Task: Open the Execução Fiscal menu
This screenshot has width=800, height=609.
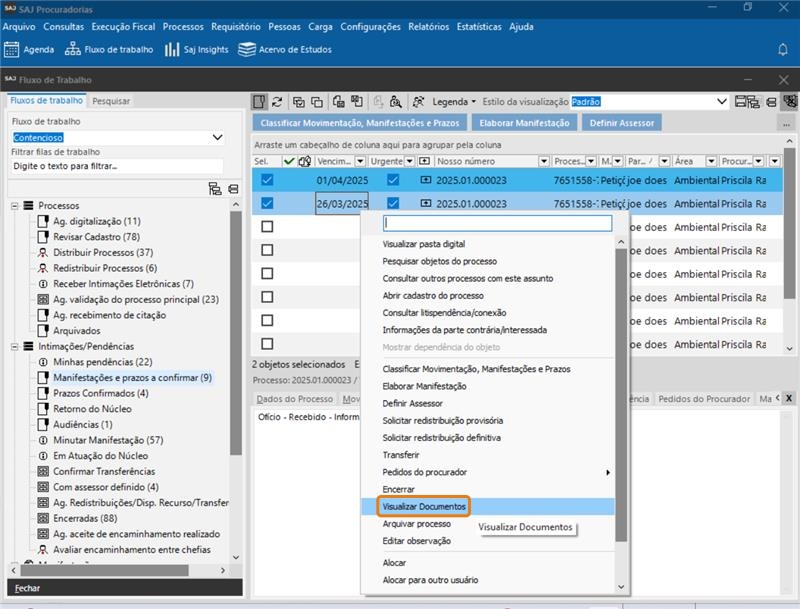Action: pos(123,27)
